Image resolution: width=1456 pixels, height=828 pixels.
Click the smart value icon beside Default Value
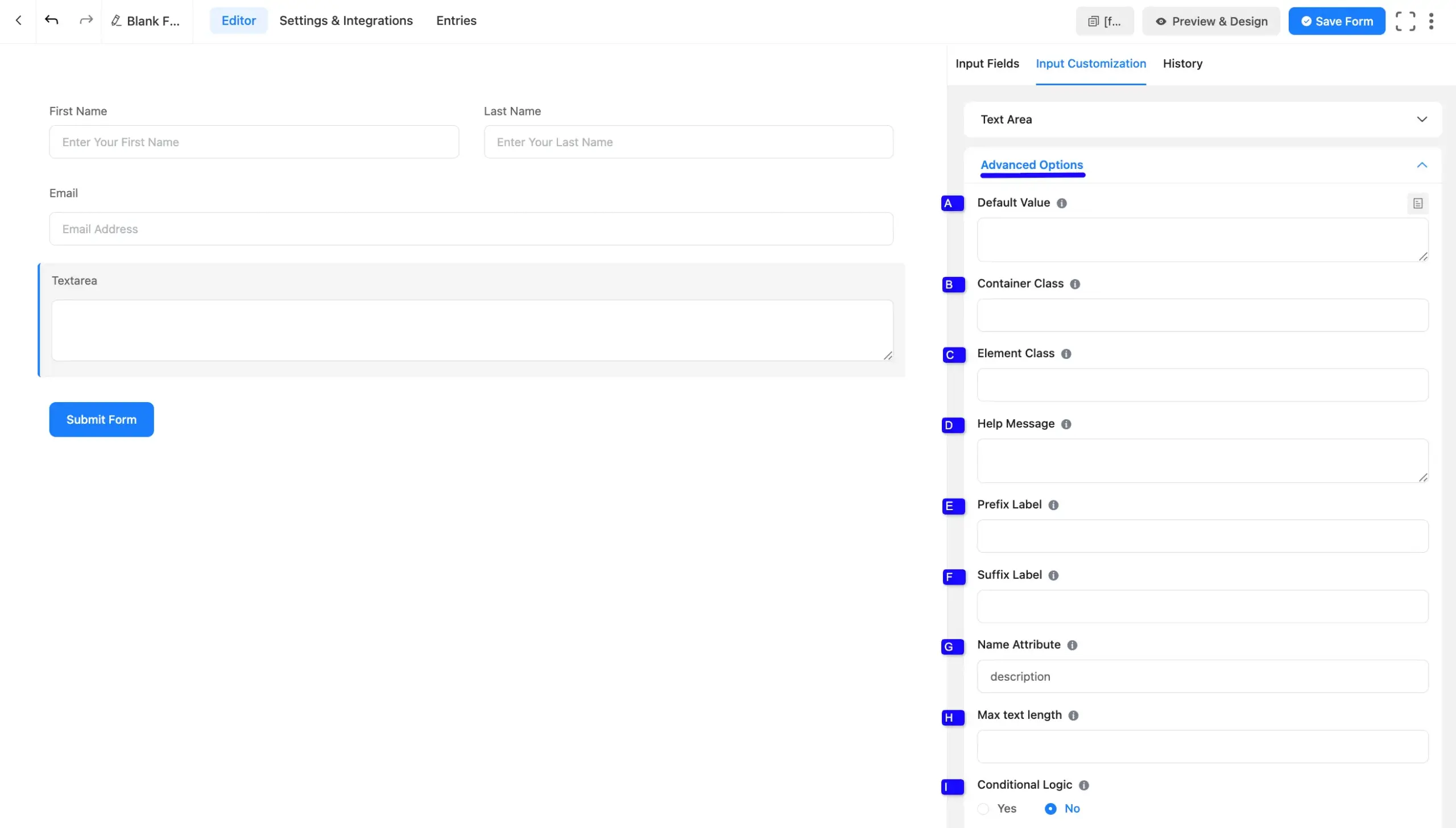click(x=1417, y=203)
